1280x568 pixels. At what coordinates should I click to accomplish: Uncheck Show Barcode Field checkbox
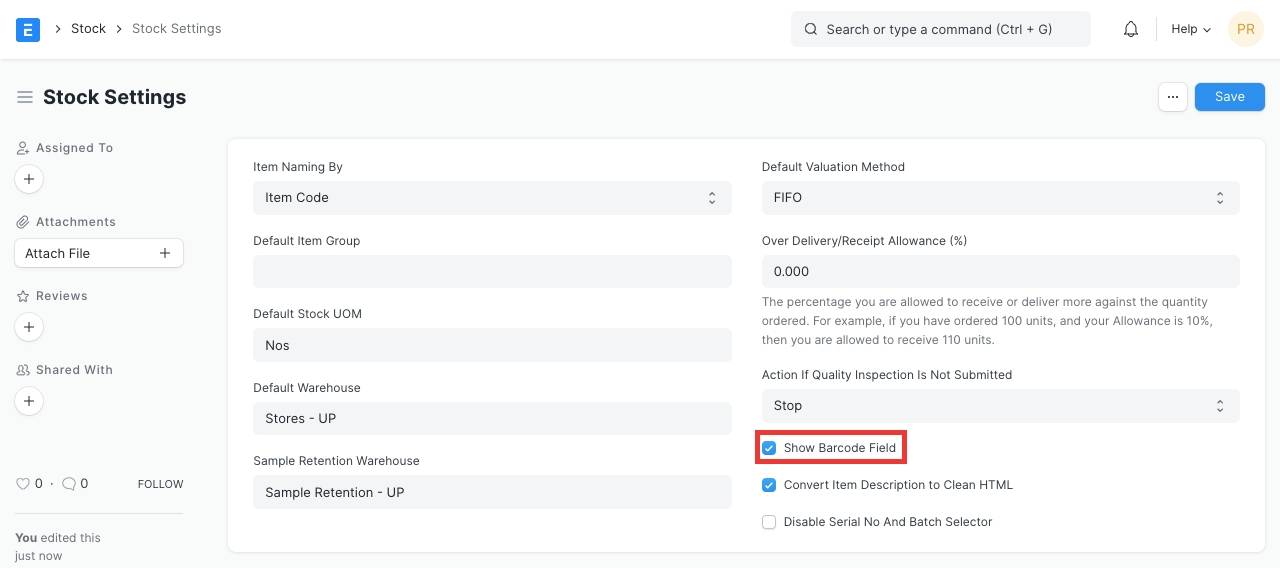(769, 448)
